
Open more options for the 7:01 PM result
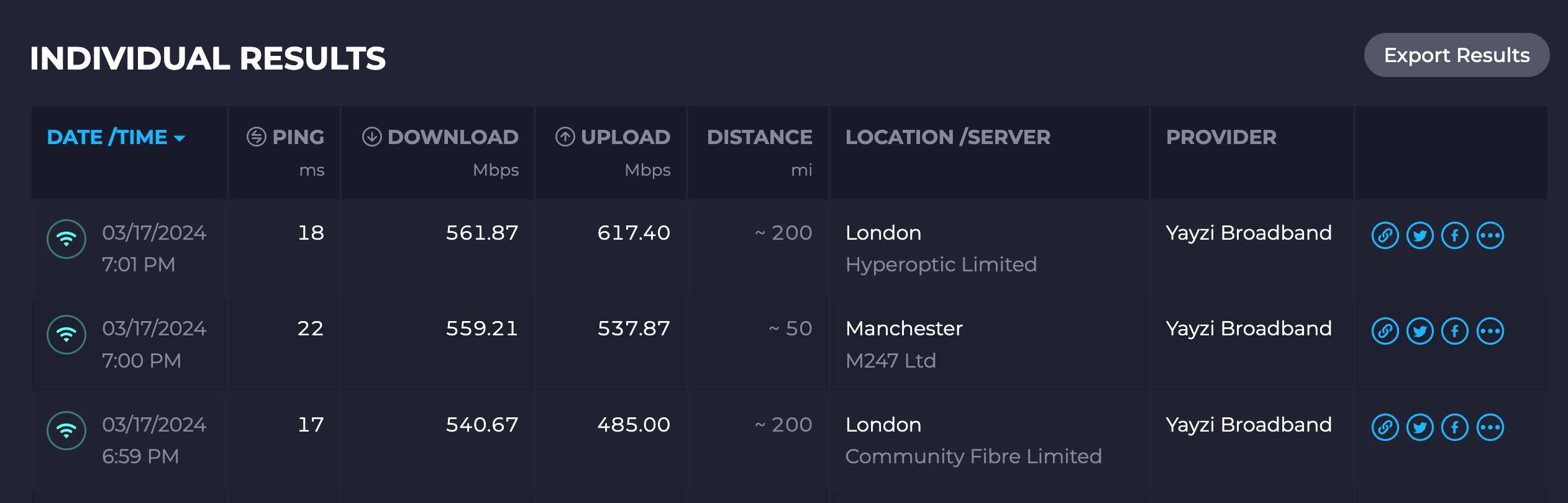click(x=1490, y=236)
